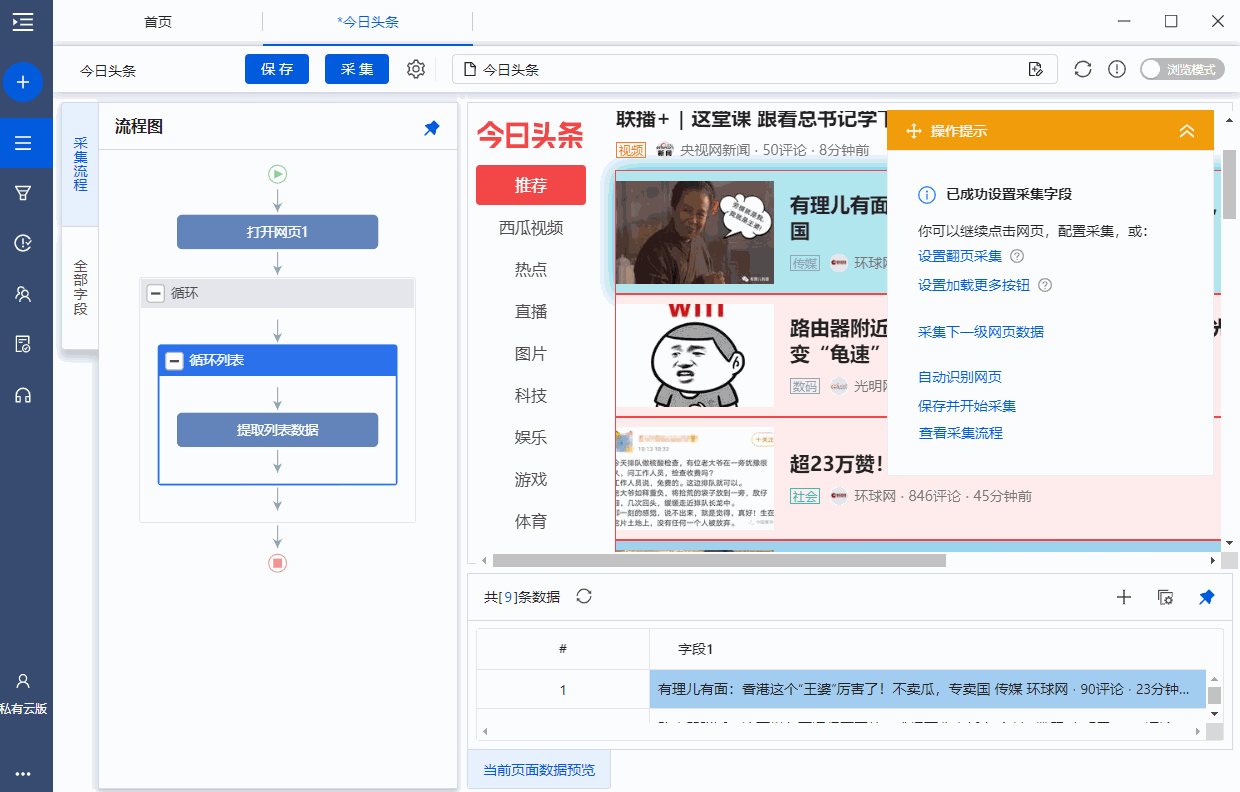This screenshot has height=792, width=1240.
Task: Open the task list sidebar icon
Action: [23, 143]
